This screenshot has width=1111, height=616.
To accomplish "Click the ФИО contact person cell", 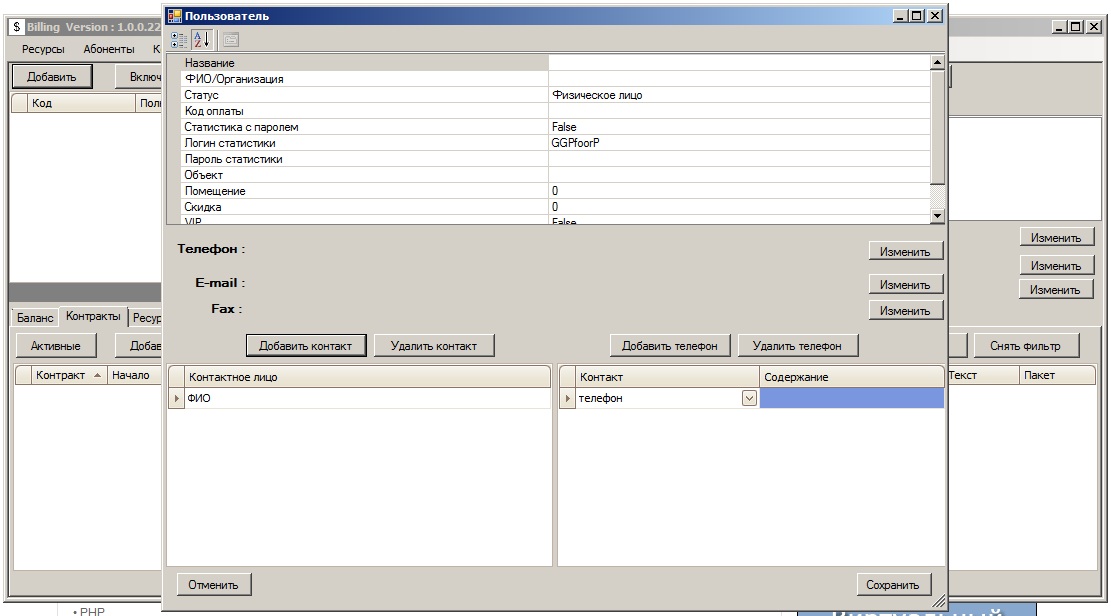I will coord(367,398).
